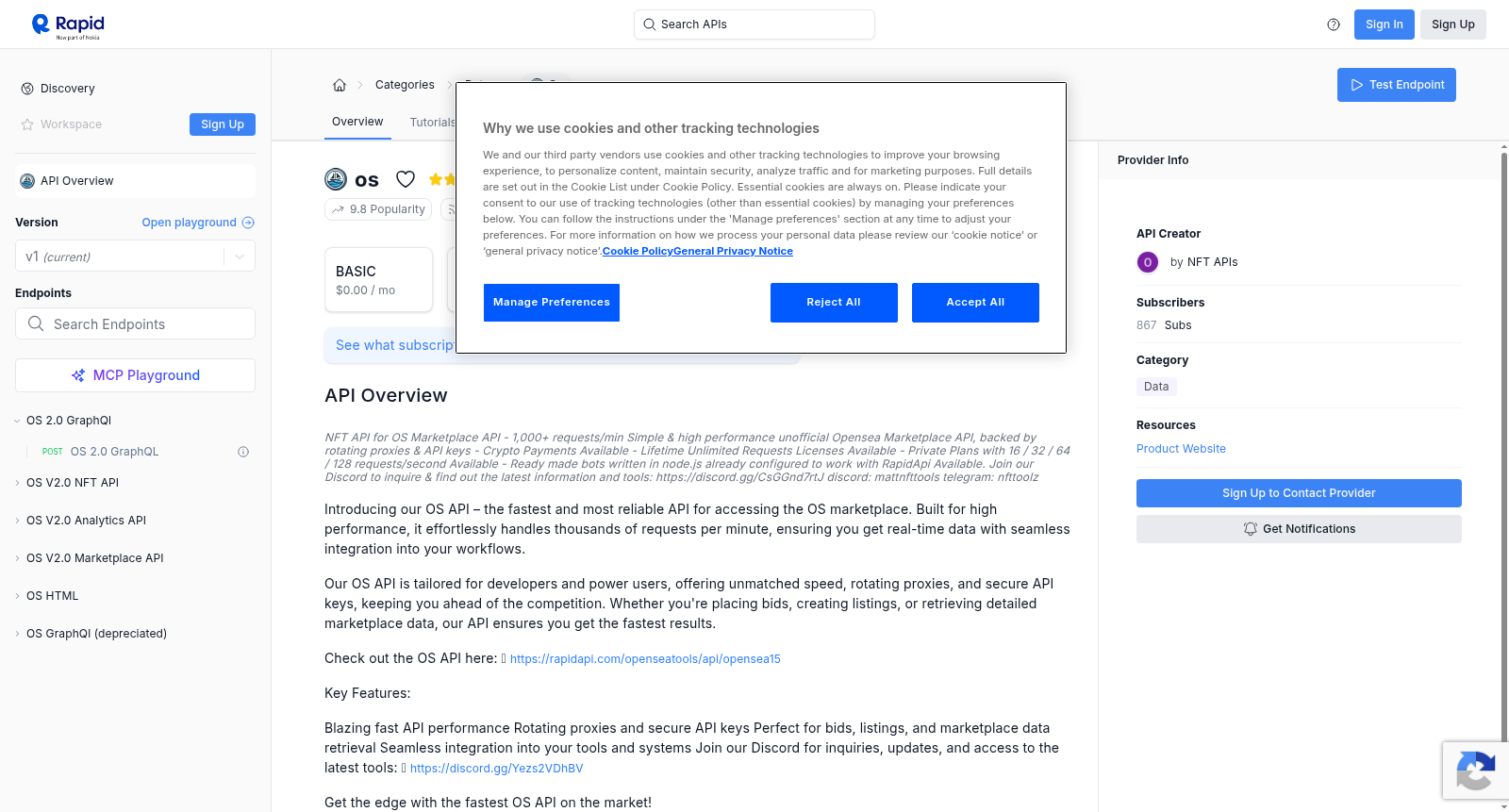The image size is (1509, 812).
Task: Click the 9.8 Popularity badge
Action: (378, 209)
